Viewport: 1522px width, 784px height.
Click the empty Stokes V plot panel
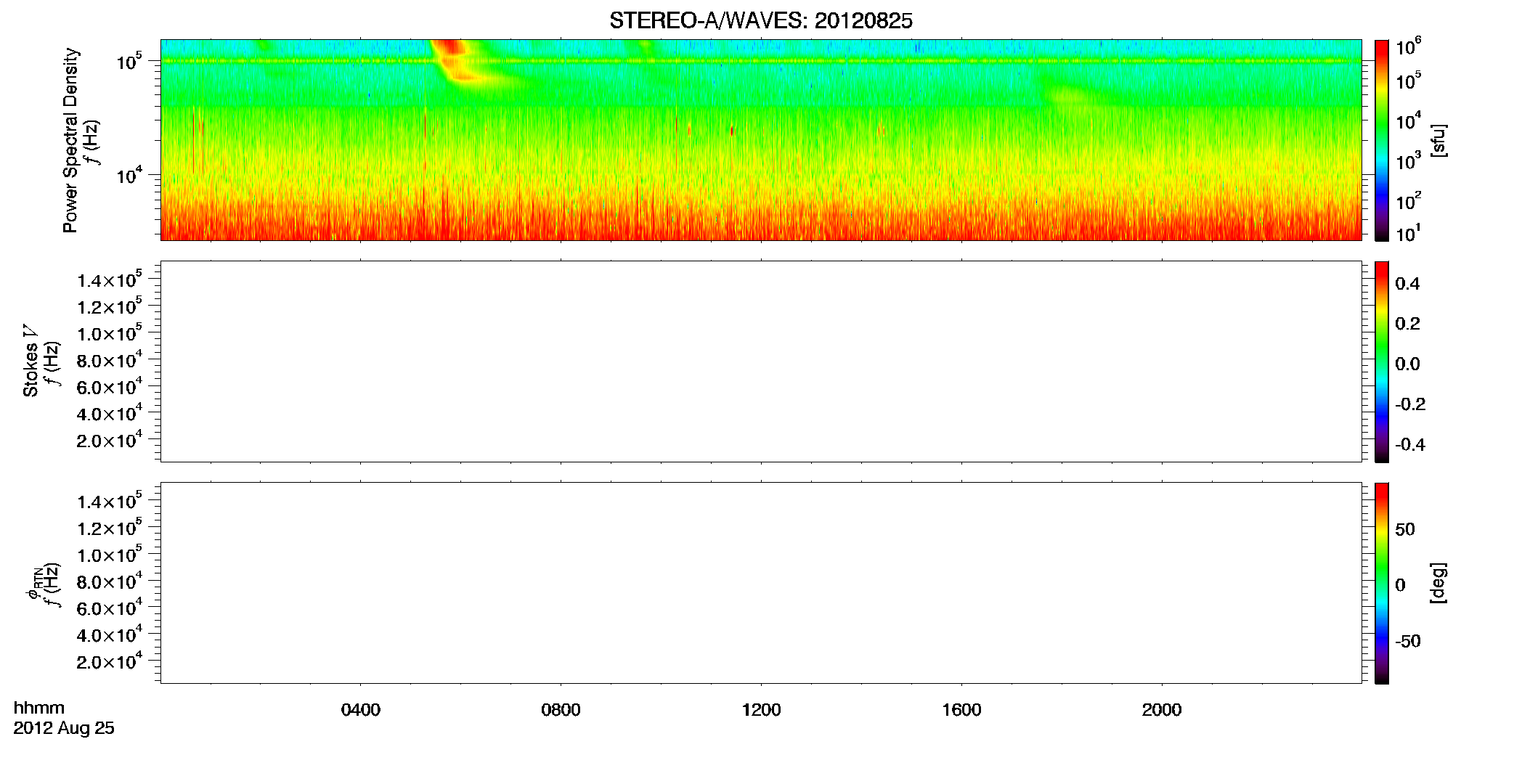pos(760,362)
